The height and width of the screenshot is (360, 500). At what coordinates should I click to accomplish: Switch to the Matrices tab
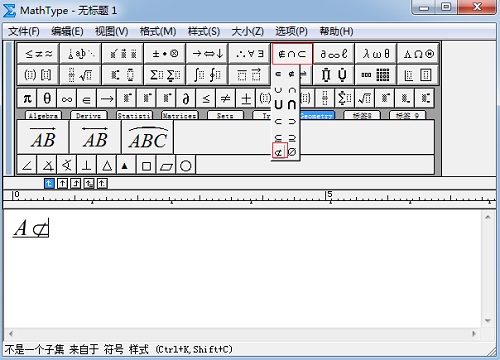[179, 115]
